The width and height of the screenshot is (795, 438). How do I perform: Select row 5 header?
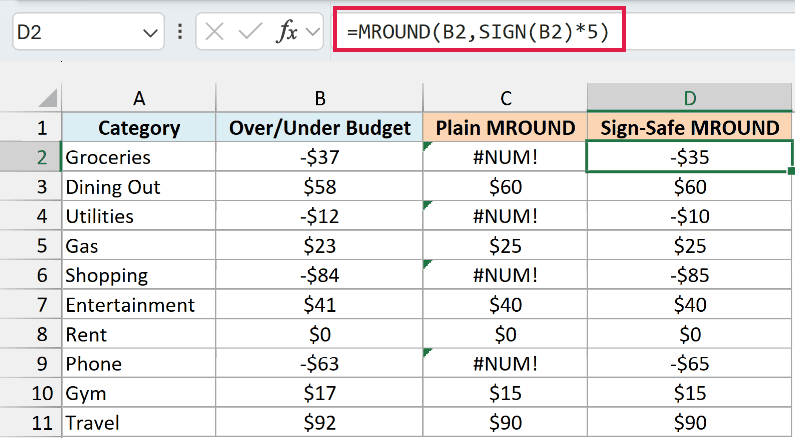30,246
